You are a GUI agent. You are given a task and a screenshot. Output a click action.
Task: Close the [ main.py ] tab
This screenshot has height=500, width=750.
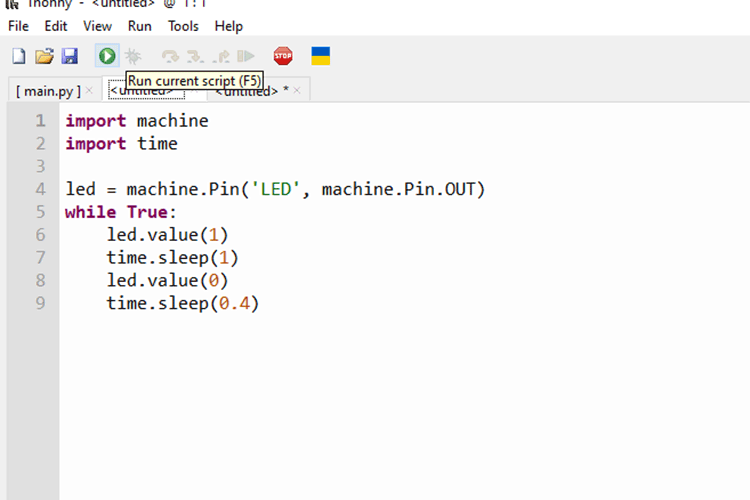click(x=89, y=90)
